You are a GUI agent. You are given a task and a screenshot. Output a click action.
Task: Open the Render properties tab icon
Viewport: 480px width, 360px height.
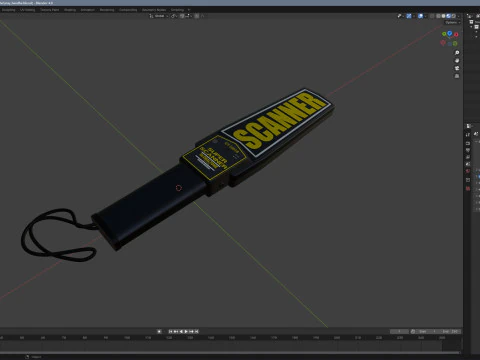coord(468,143)
